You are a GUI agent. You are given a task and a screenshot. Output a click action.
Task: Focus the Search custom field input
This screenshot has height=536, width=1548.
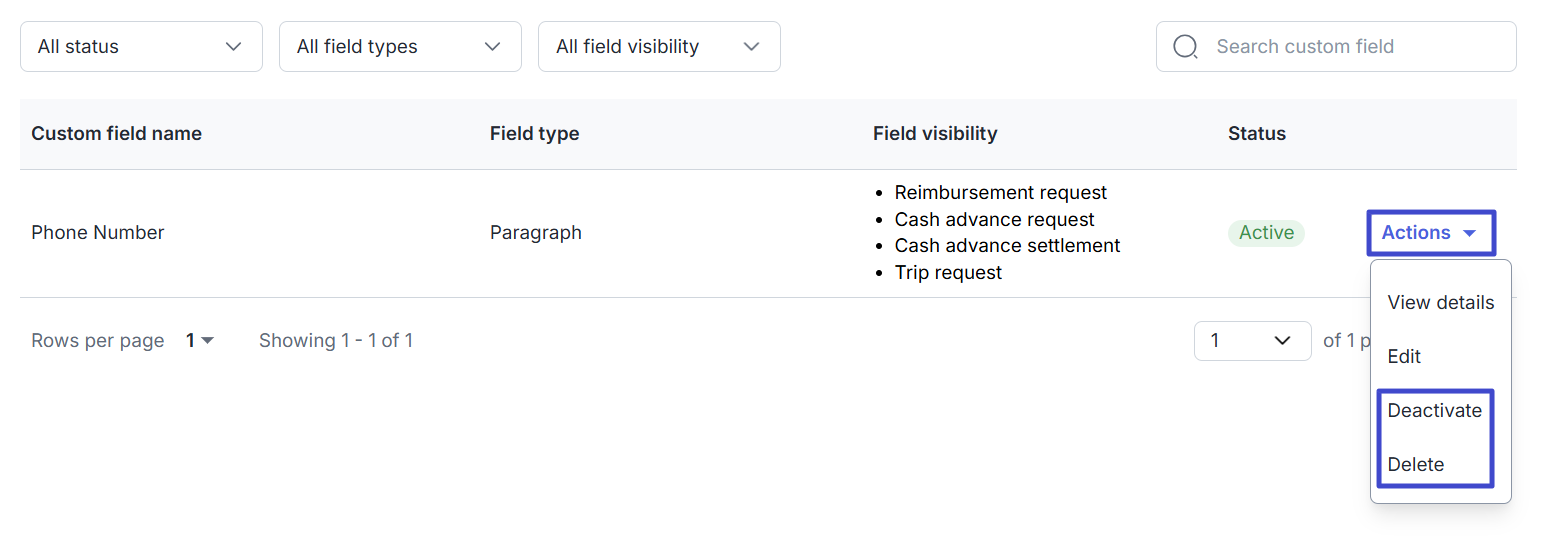1350,47
